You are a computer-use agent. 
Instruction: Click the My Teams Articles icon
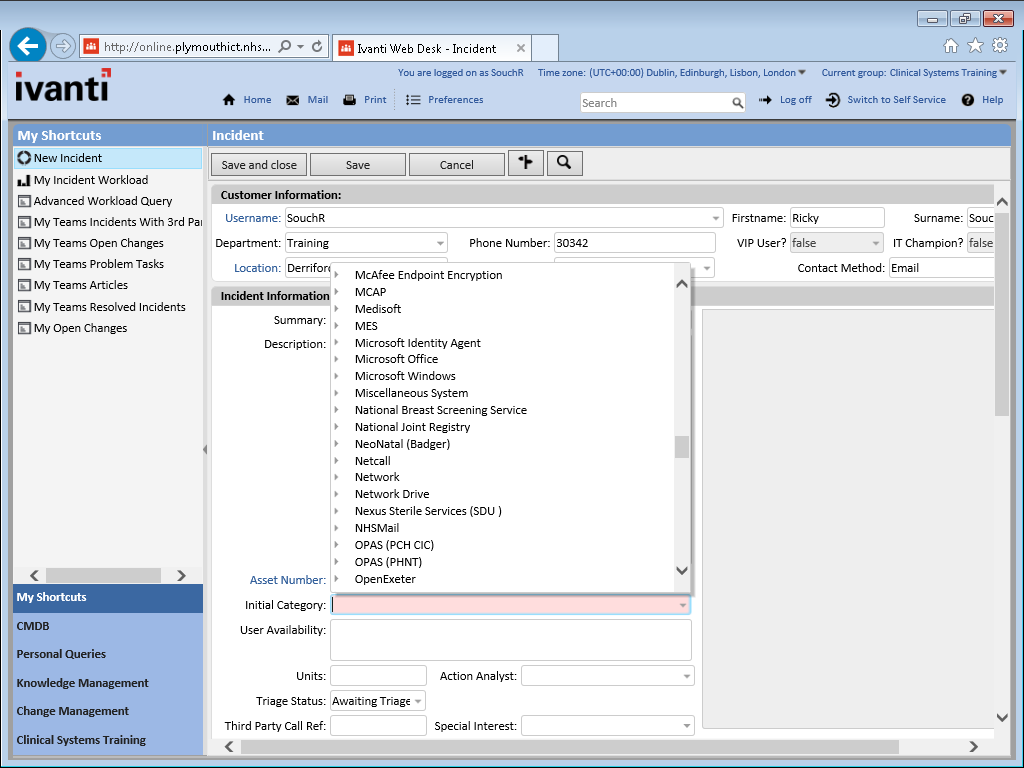[24, 285]
